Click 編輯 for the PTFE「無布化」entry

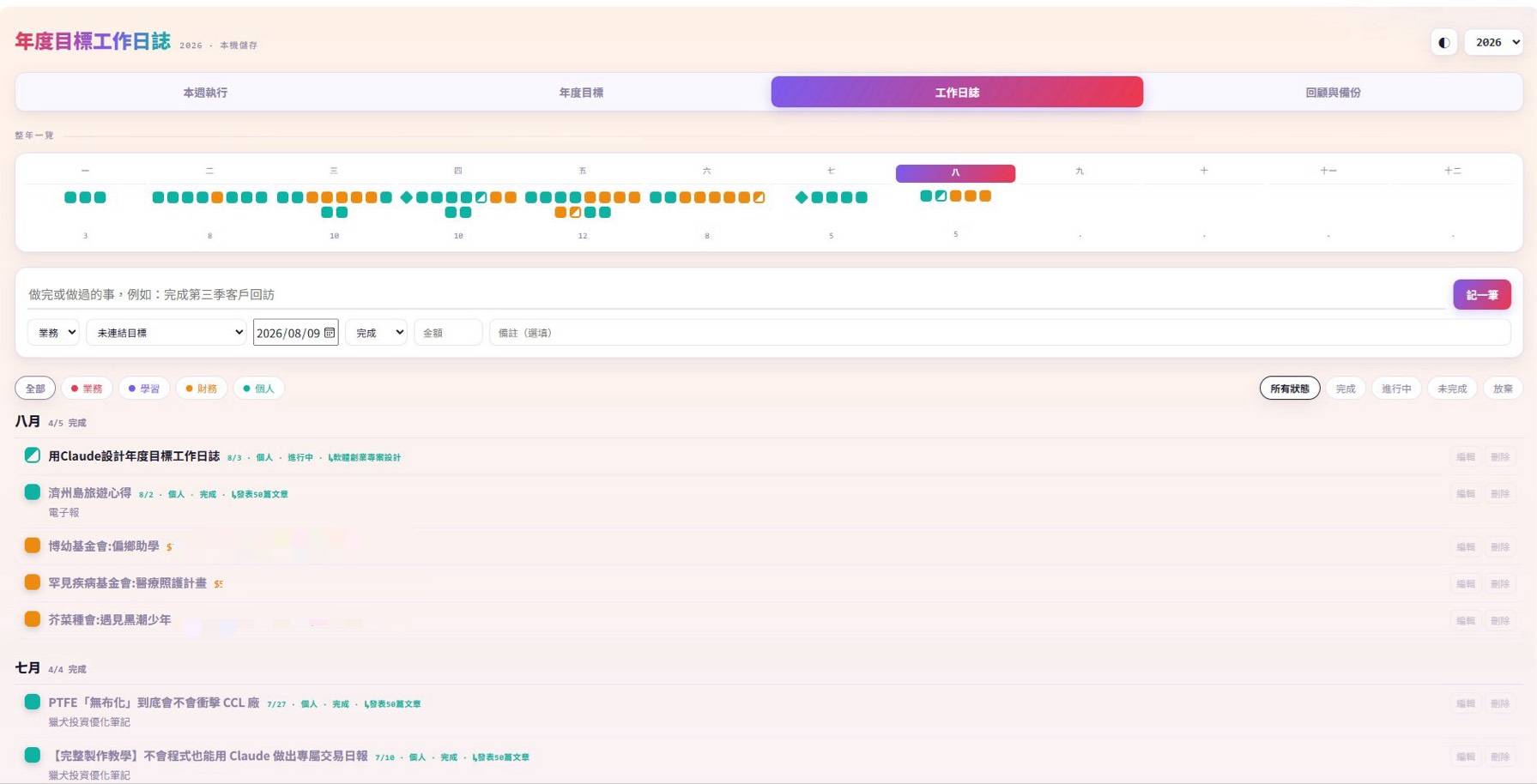click(1466, 703)
